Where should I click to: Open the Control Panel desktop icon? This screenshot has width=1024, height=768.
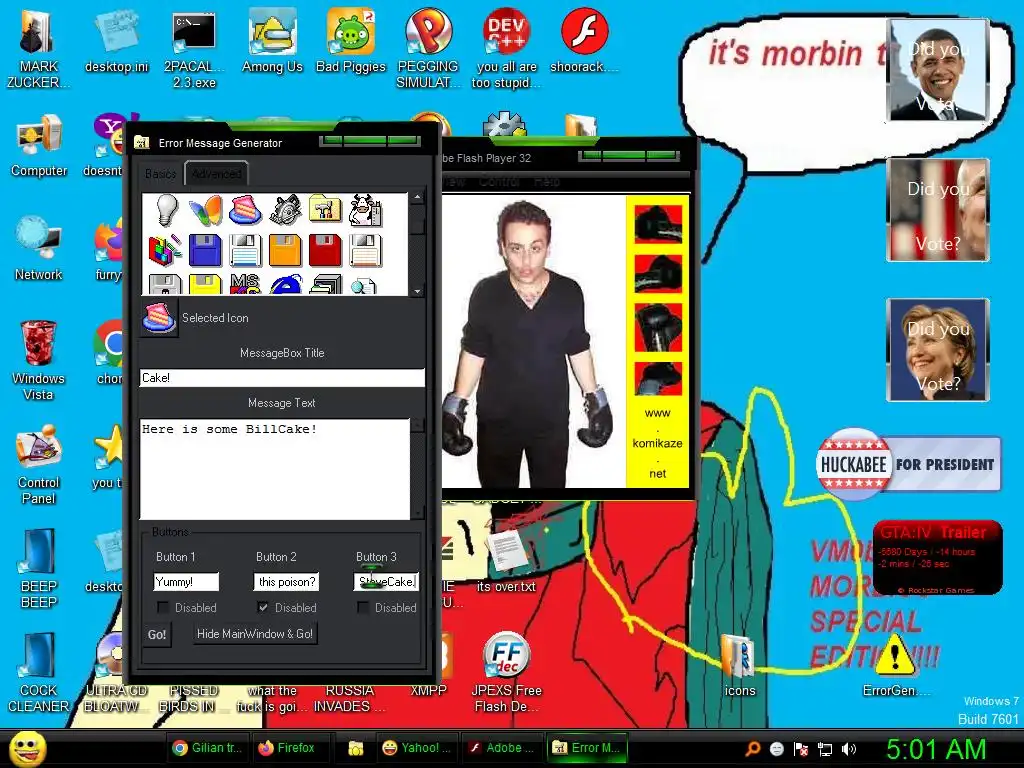[x=38, y=464]
